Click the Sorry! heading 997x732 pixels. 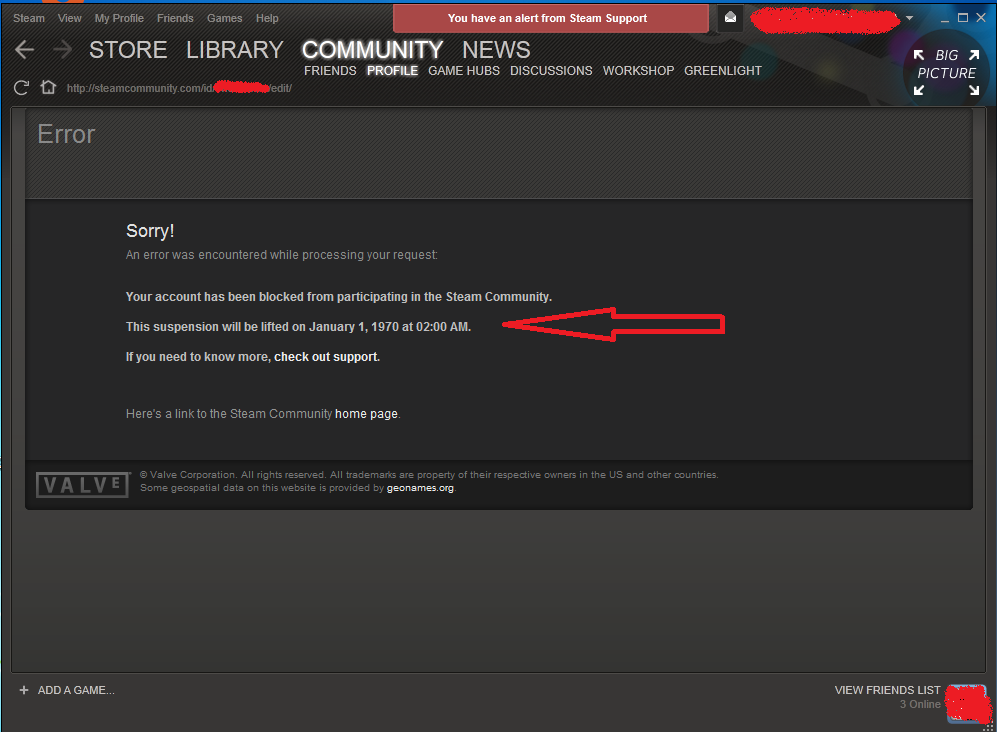[x=150, y=231]
